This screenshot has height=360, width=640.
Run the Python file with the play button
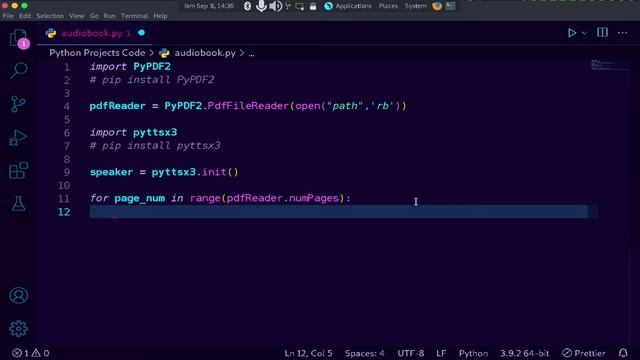(572, 33)
